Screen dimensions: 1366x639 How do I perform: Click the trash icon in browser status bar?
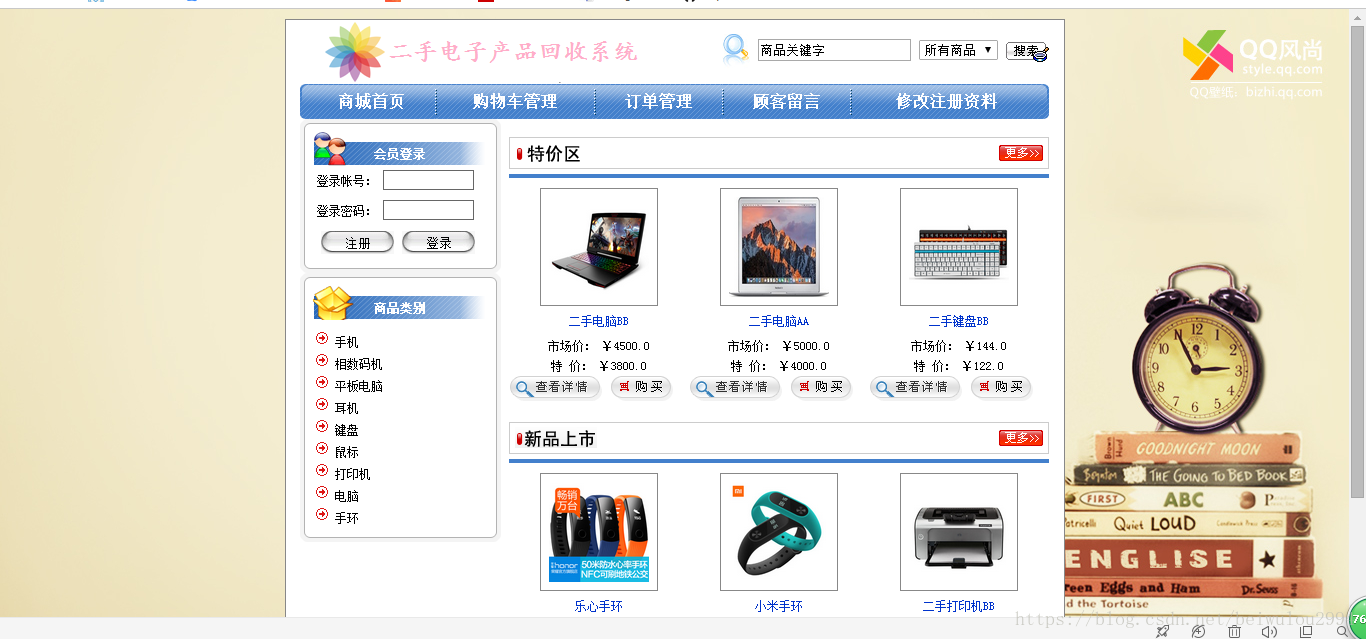[1234, 631]
